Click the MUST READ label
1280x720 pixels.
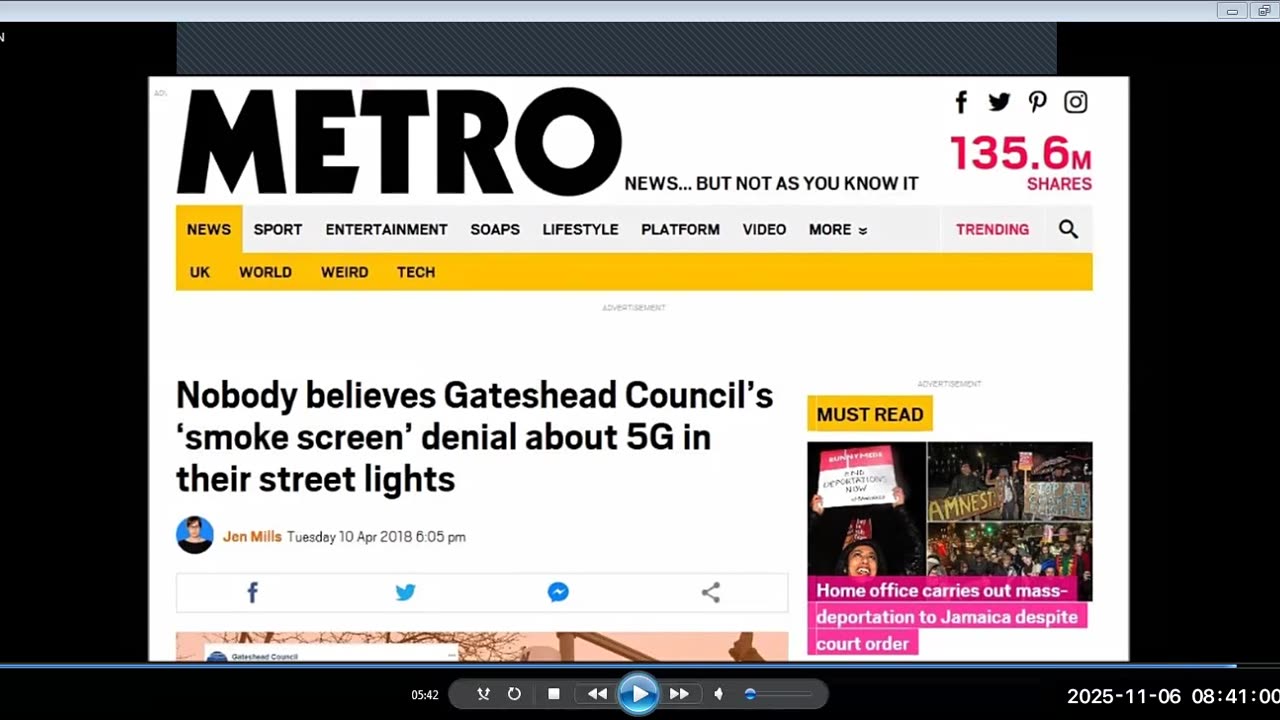[870, 414]
